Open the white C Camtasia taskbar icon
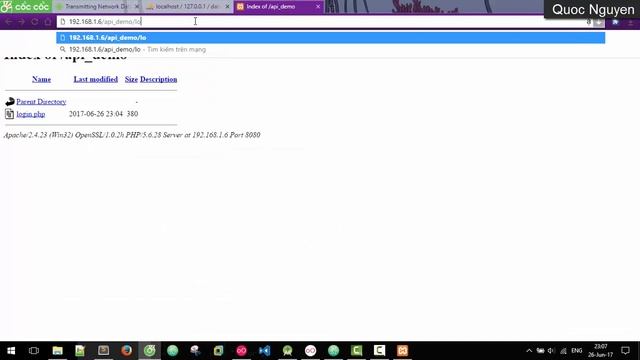 pos(379,351)
